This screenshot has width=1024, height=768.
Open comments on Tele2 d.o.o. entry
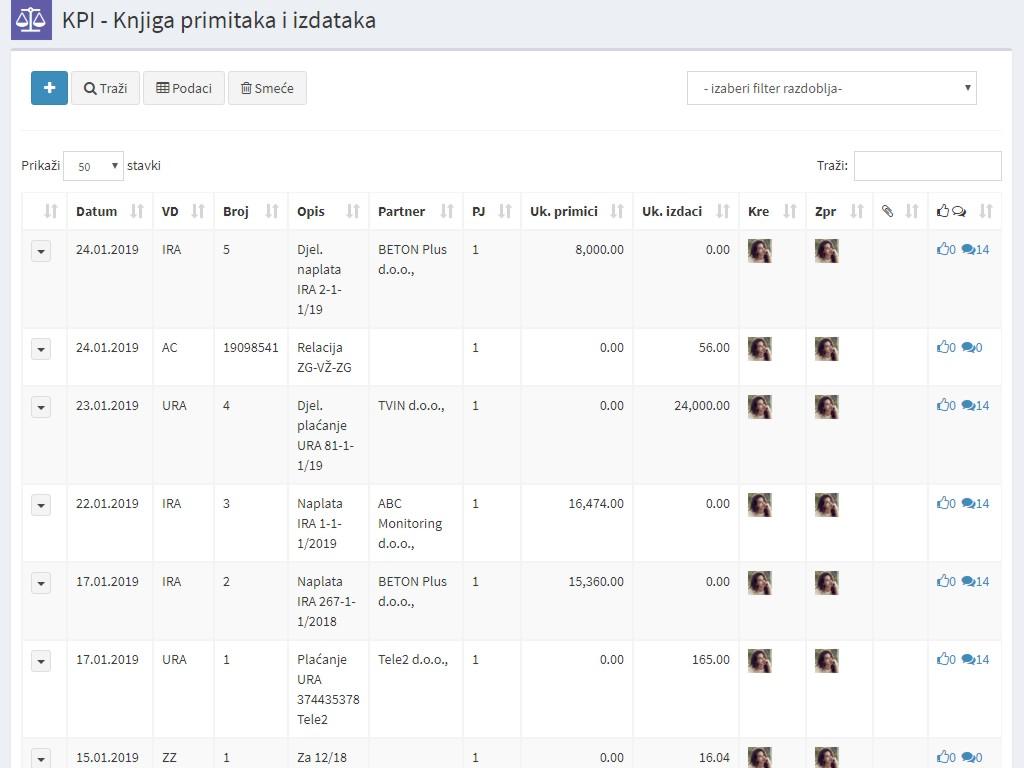975,660
